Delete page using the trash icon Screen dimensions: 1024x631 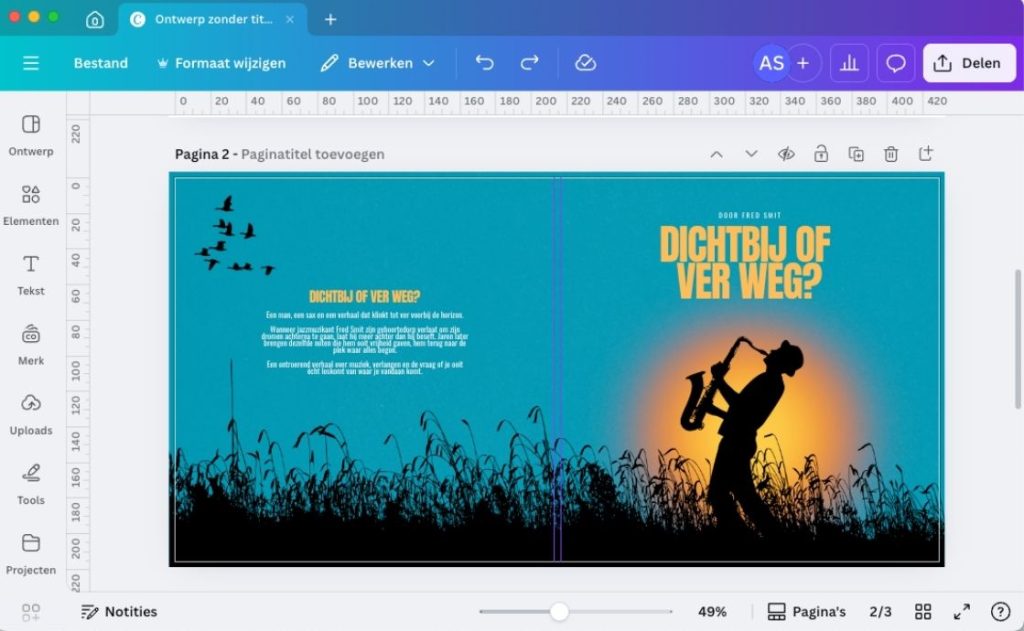coord(891,154)
